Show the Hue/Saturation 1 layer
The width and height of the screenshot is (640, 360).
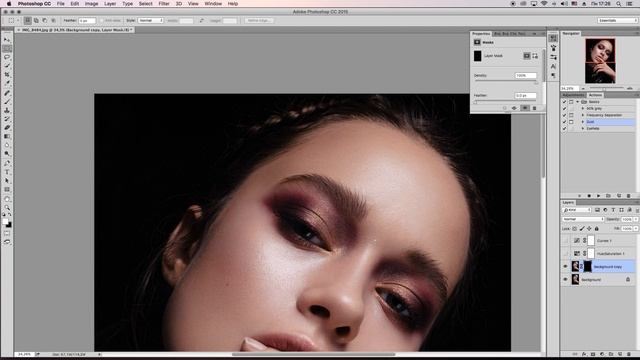(565, 253)
